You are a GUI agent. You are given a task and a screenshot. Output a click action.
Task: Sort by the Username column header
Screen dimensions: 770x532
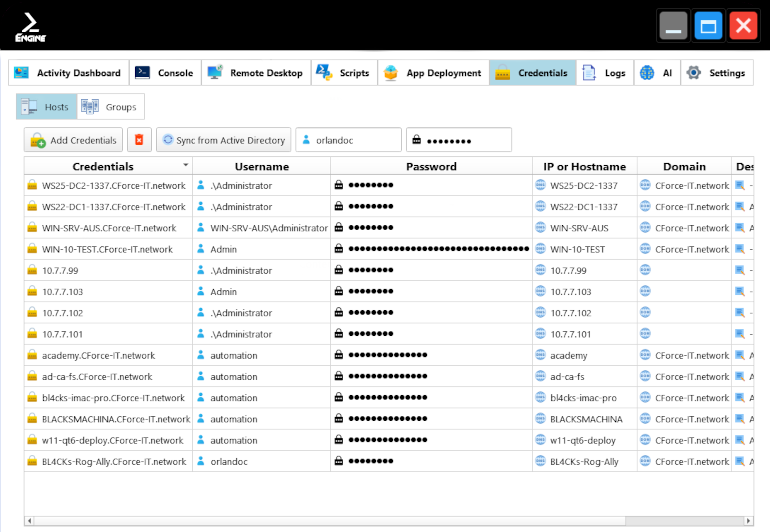pyautogui.click(x=261, y=167)
